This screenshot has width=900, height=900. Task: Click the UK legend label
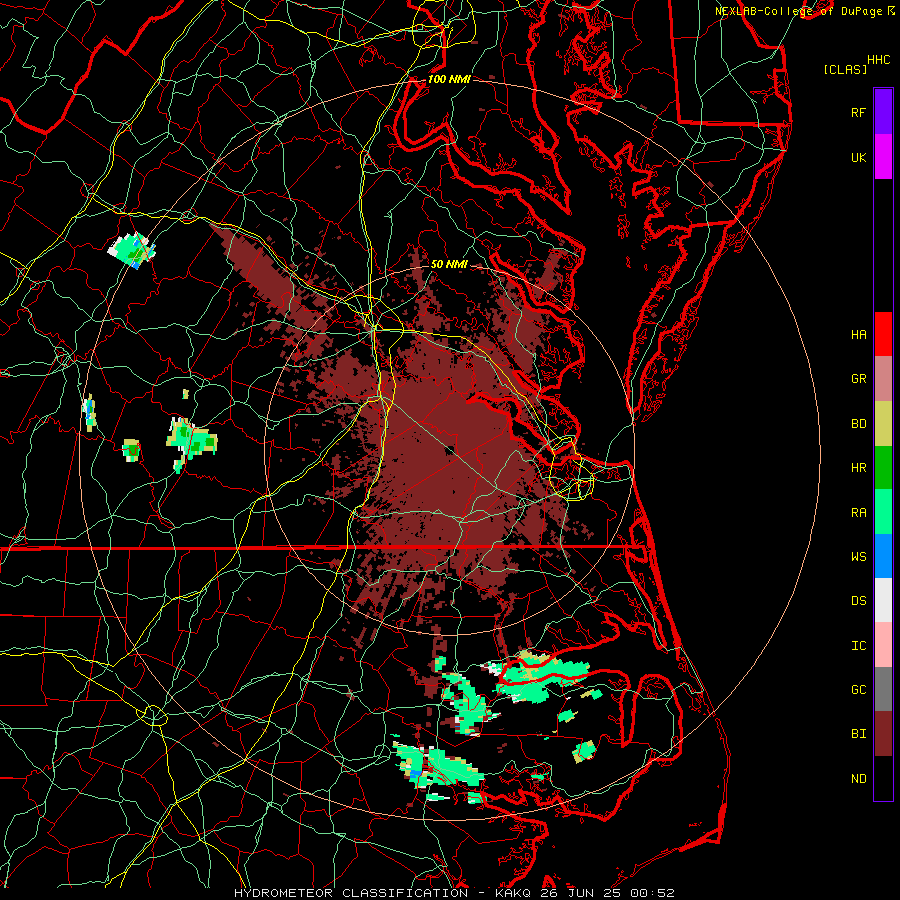coord(858,158)
